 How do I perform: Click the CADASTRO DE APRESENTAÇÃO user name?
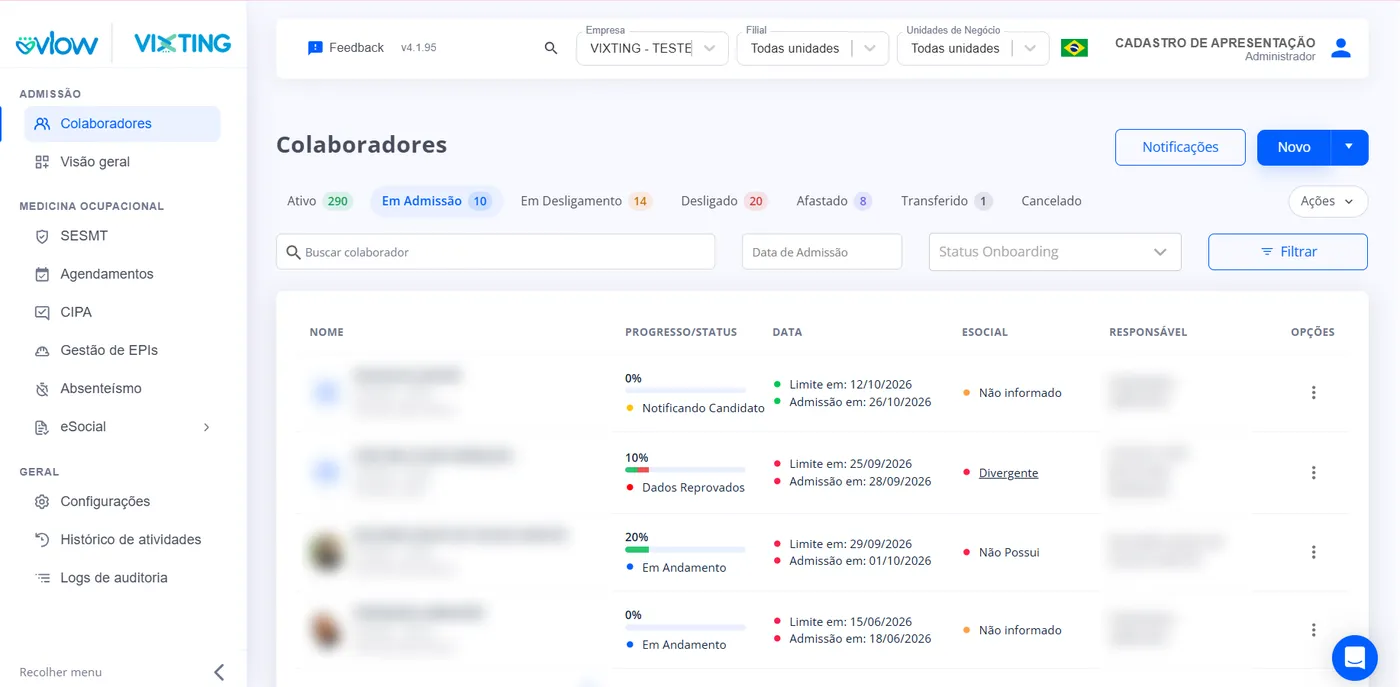(1215, 43)
